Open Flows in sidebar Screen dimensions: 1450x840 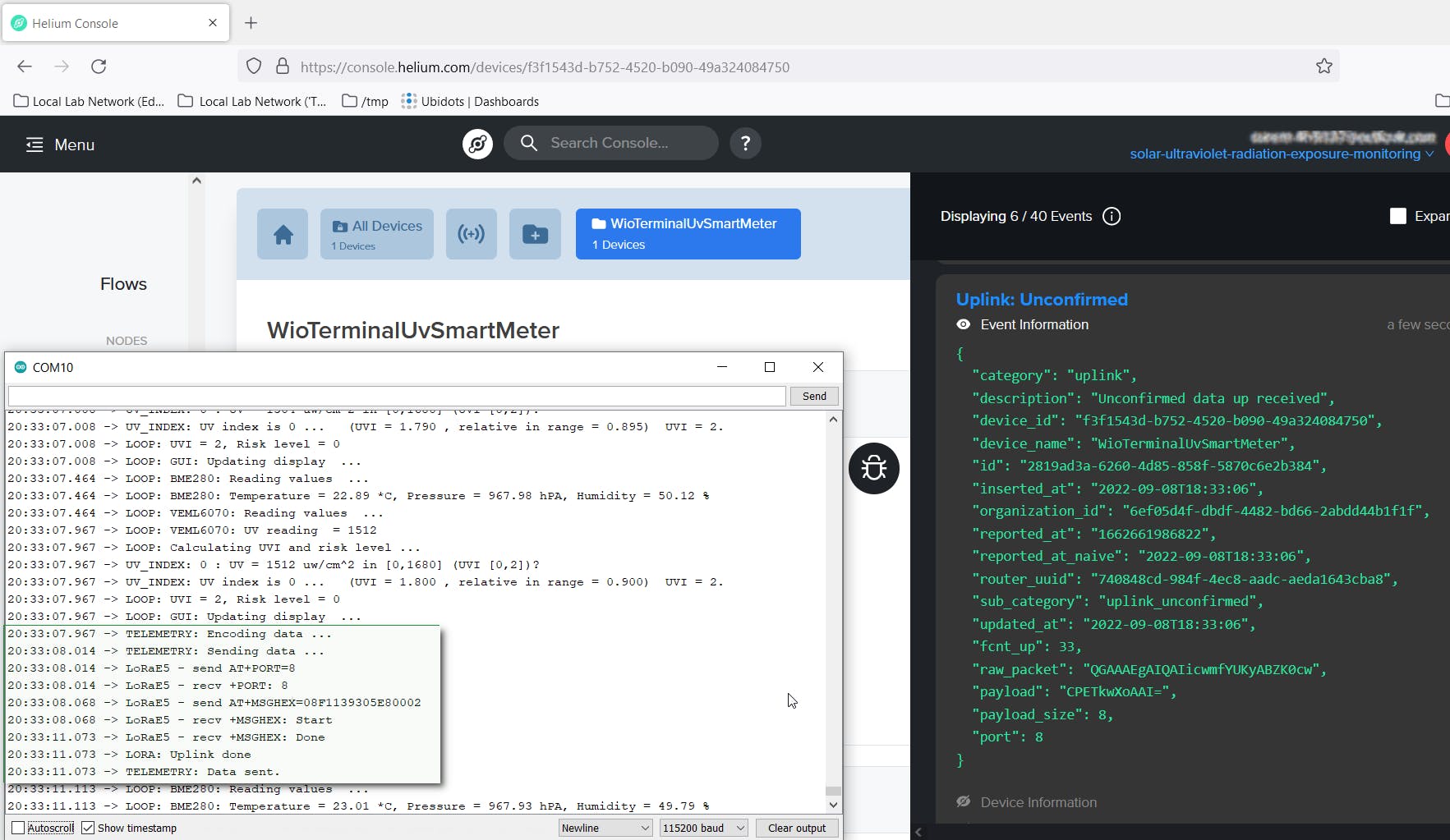123,284
